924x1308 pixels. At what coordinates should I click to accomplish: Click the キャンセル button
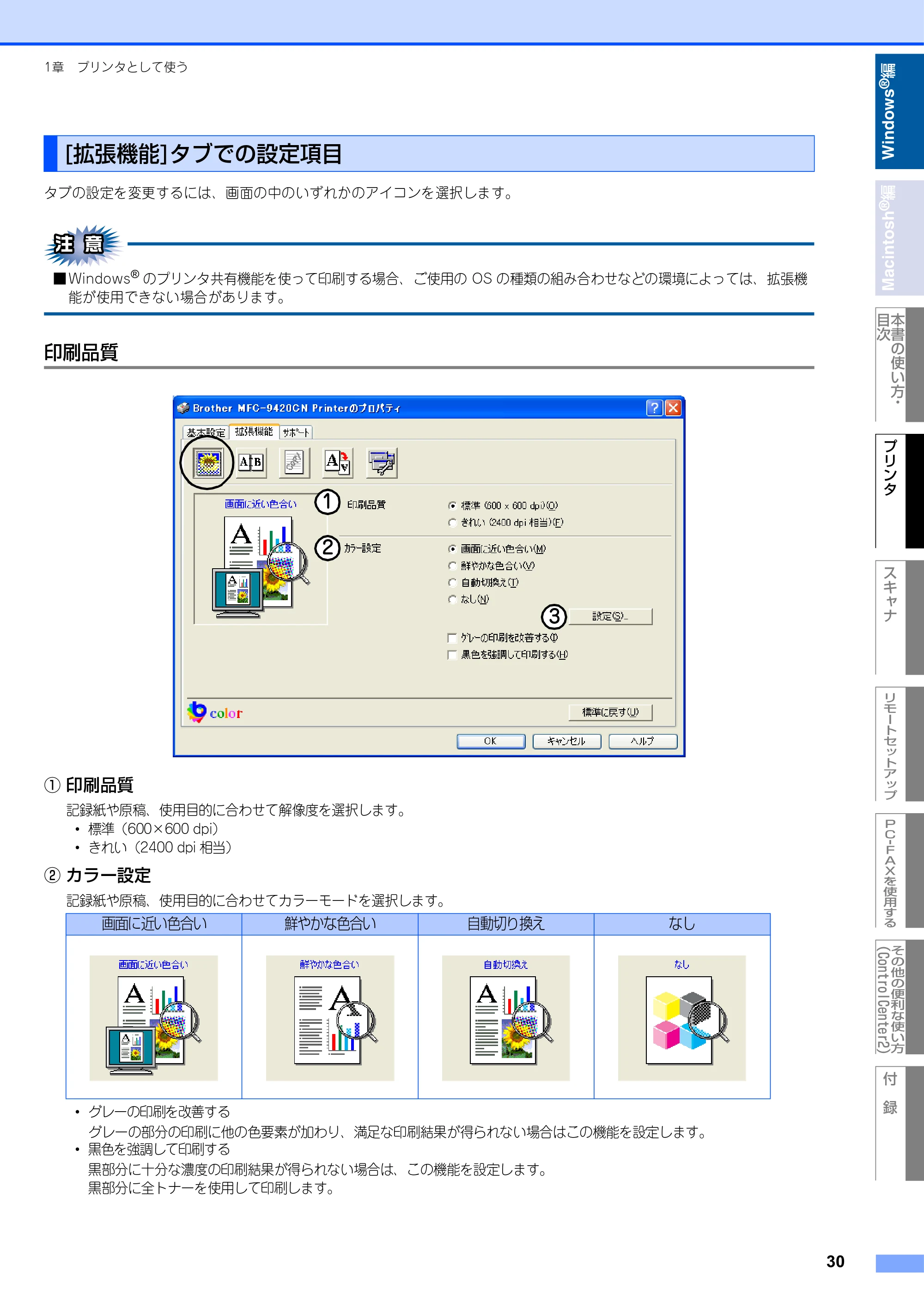click(566, 741)
